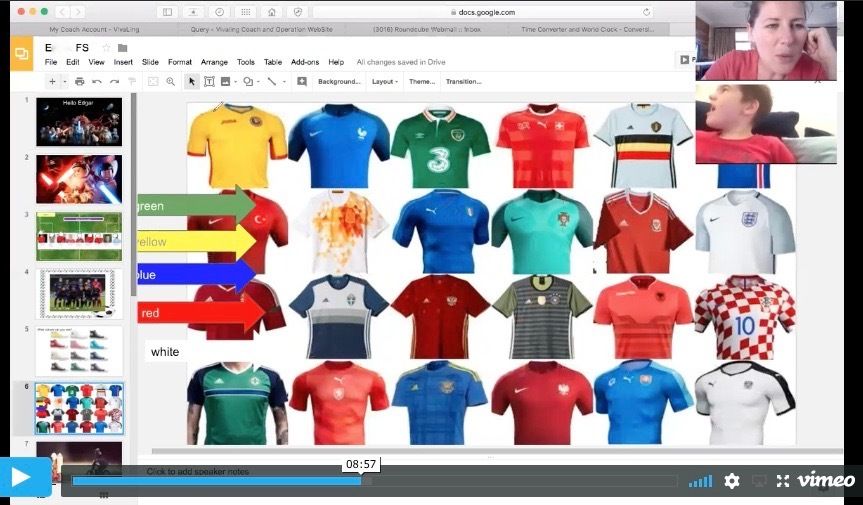This screenshot has height=505, width=863.
Task: Go forward with Safari forward arrow
Action: pyautogui.click(x=78, y=12)
